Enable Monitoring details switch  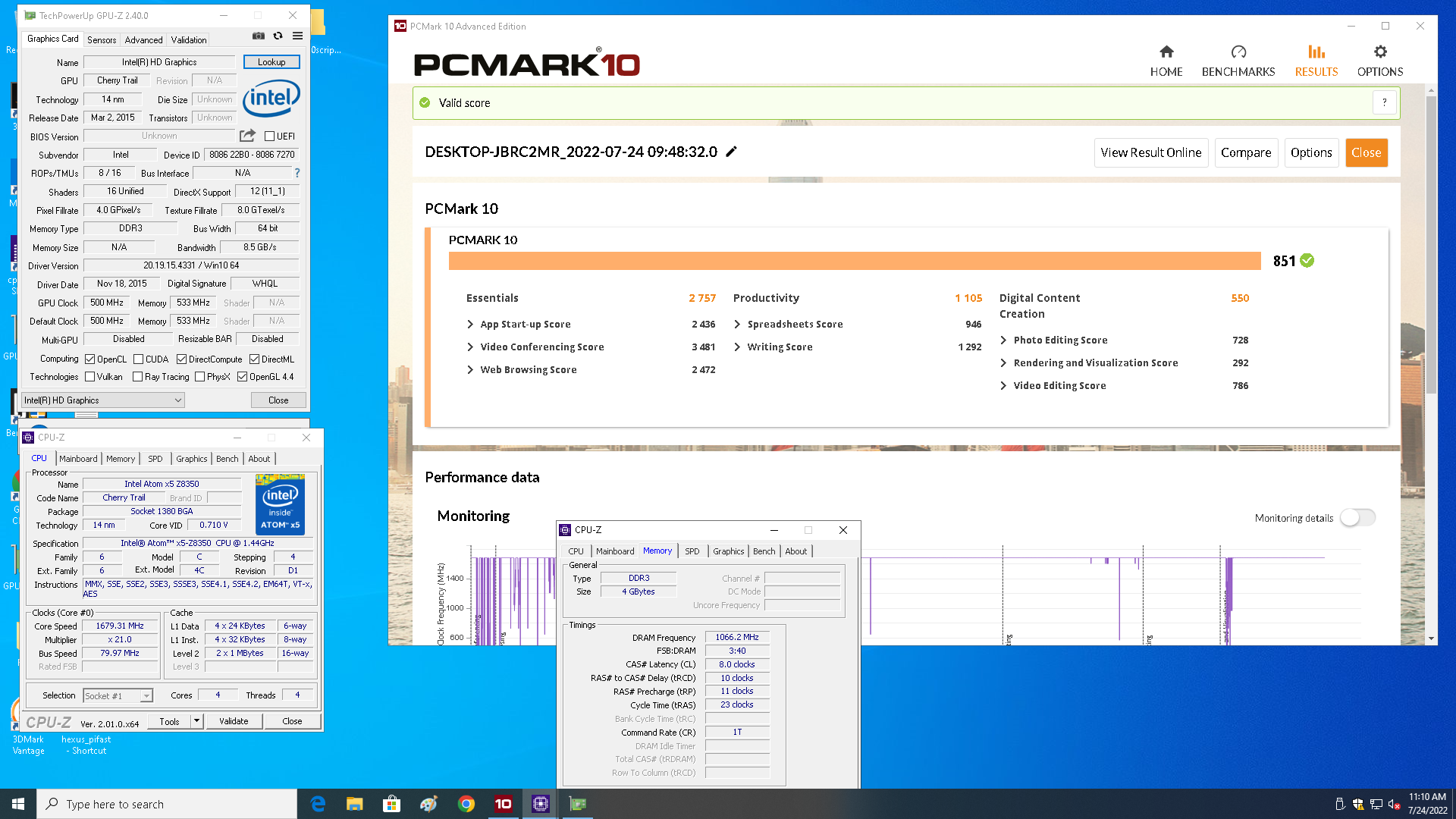1357,517
